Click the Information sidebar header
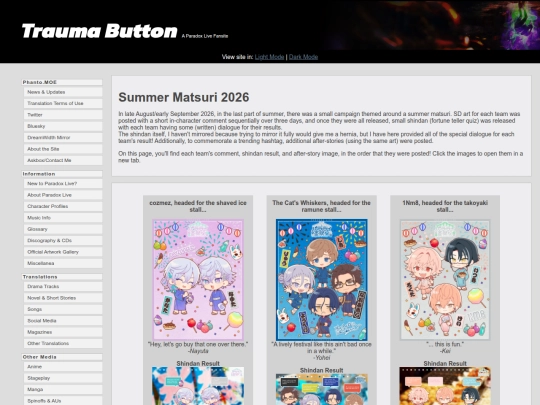Image resolution: width=540 pixels, height=405 pixels. click(62, 174)
